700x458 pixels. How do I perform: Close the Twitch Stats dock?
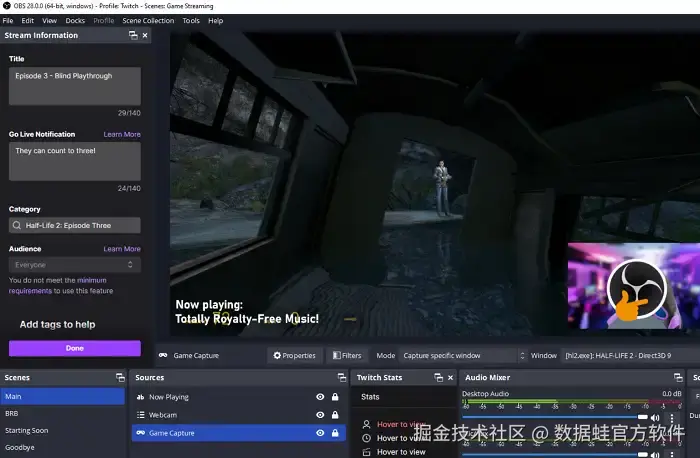click(x=450, y=378)
